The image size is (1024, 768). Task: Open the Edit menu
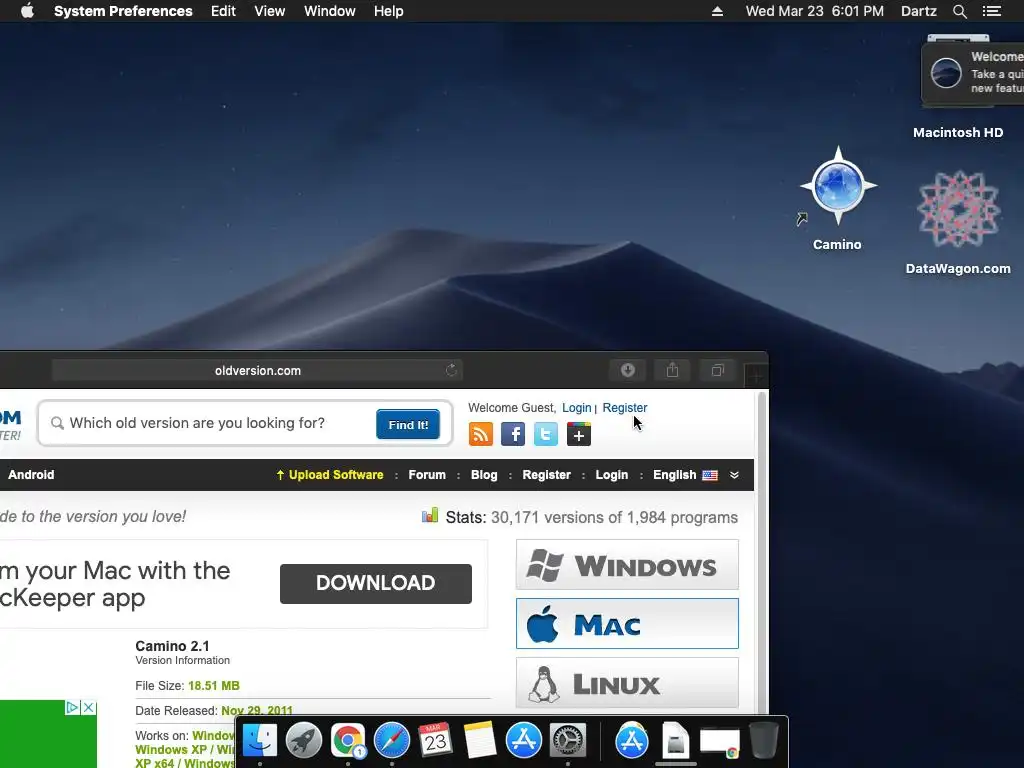(223, 11)
